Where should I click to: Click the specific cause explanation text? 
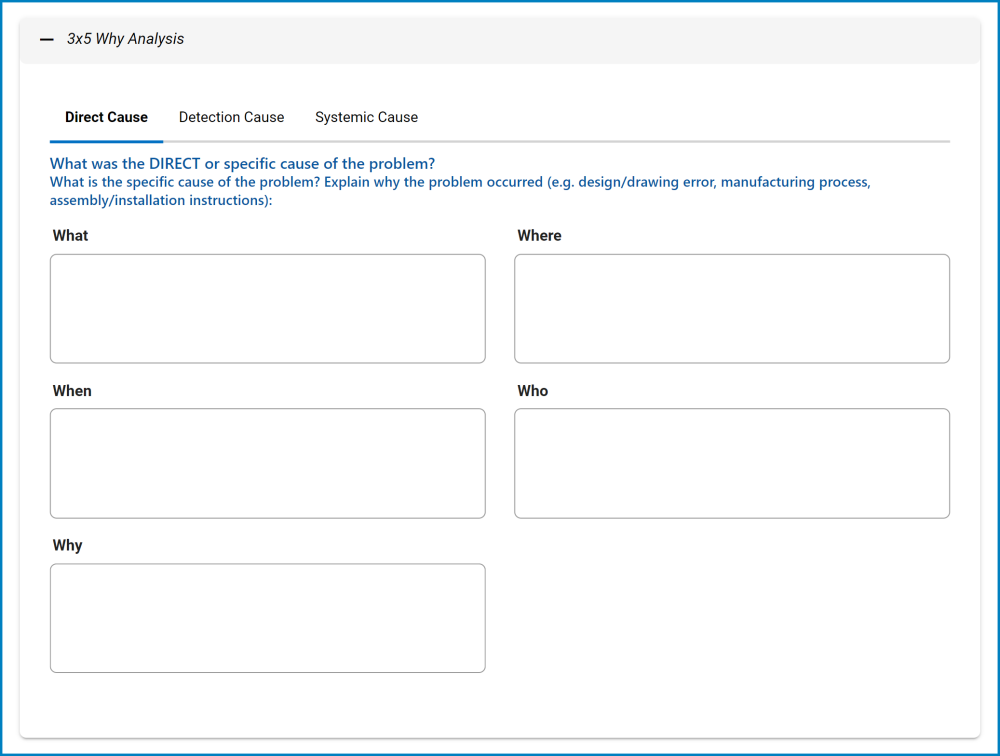click(459, 190)
